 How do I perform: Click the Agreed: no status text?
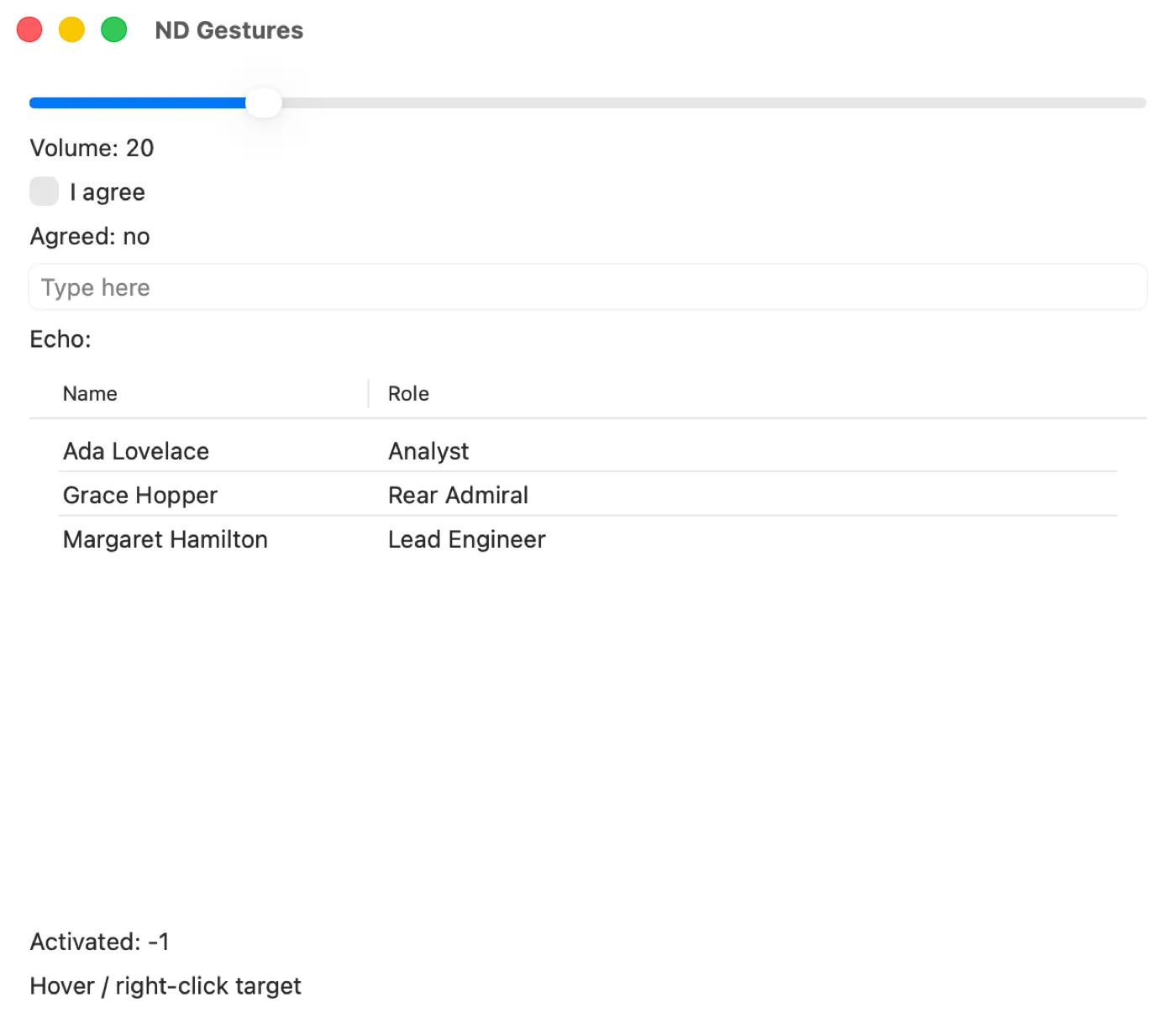[x=90, y=236]
